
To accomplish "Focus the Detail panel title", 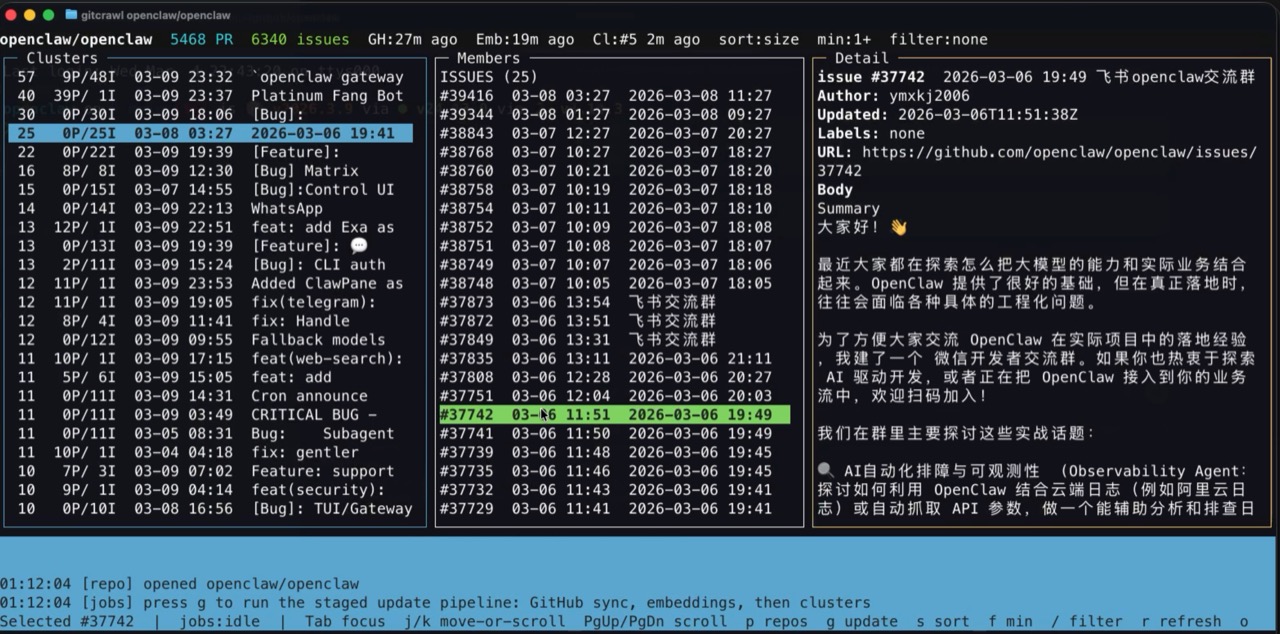I will point(861,58).
